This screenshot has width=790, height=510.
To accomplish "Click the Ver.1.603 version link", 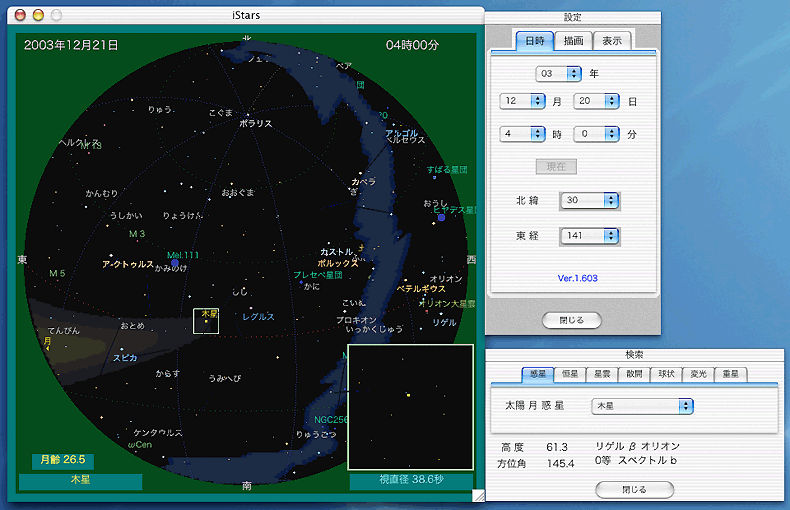I will tap(577, 278).
